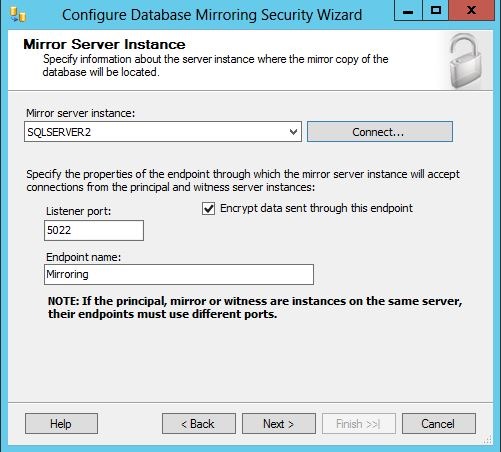Click the padlock icon in header
This screenshot has height=452, width=501.
pos(465,60)
